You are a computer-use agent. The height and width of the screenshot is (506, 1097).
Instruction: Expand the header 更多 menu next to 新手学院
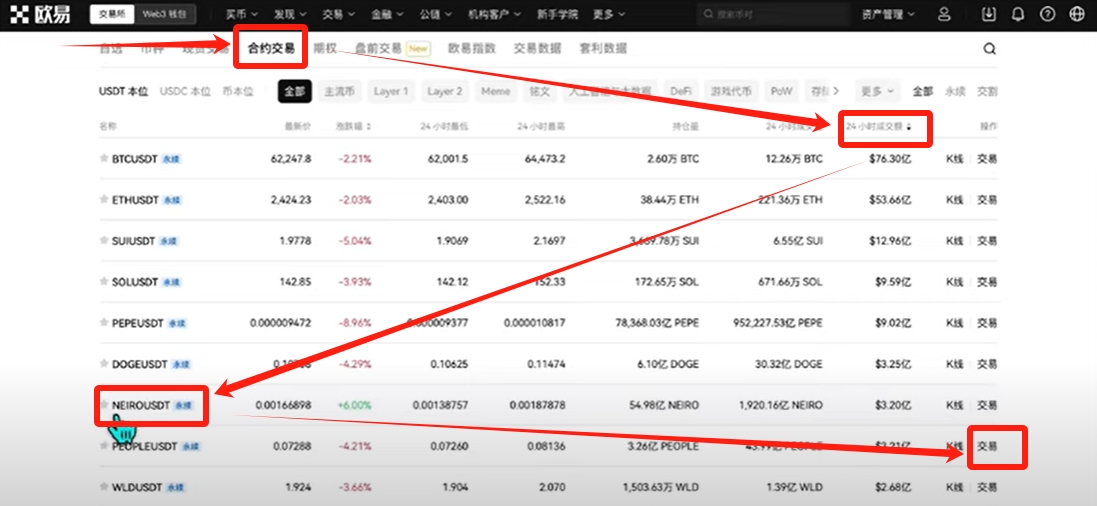point(609,14)
